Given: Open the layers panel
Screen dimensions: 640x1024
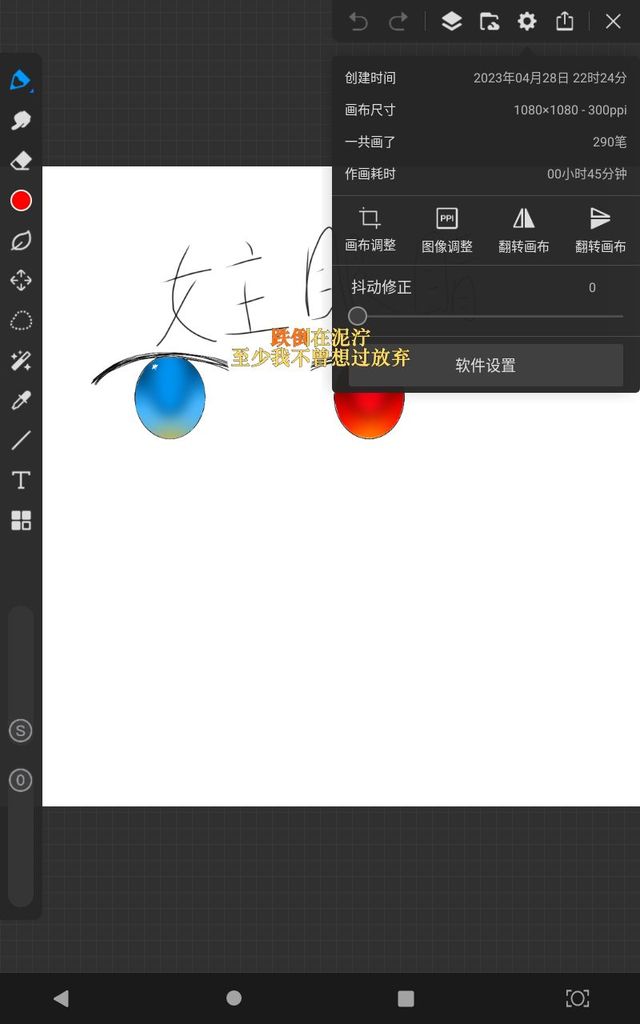Looking at the screenshot, I should pos(451,21).
